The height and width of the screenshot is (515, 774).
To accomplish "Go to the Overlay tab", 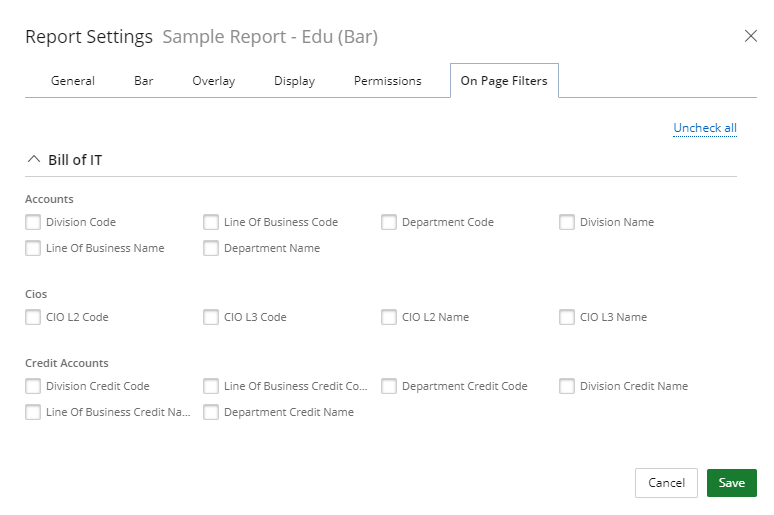I will (213, 80).
